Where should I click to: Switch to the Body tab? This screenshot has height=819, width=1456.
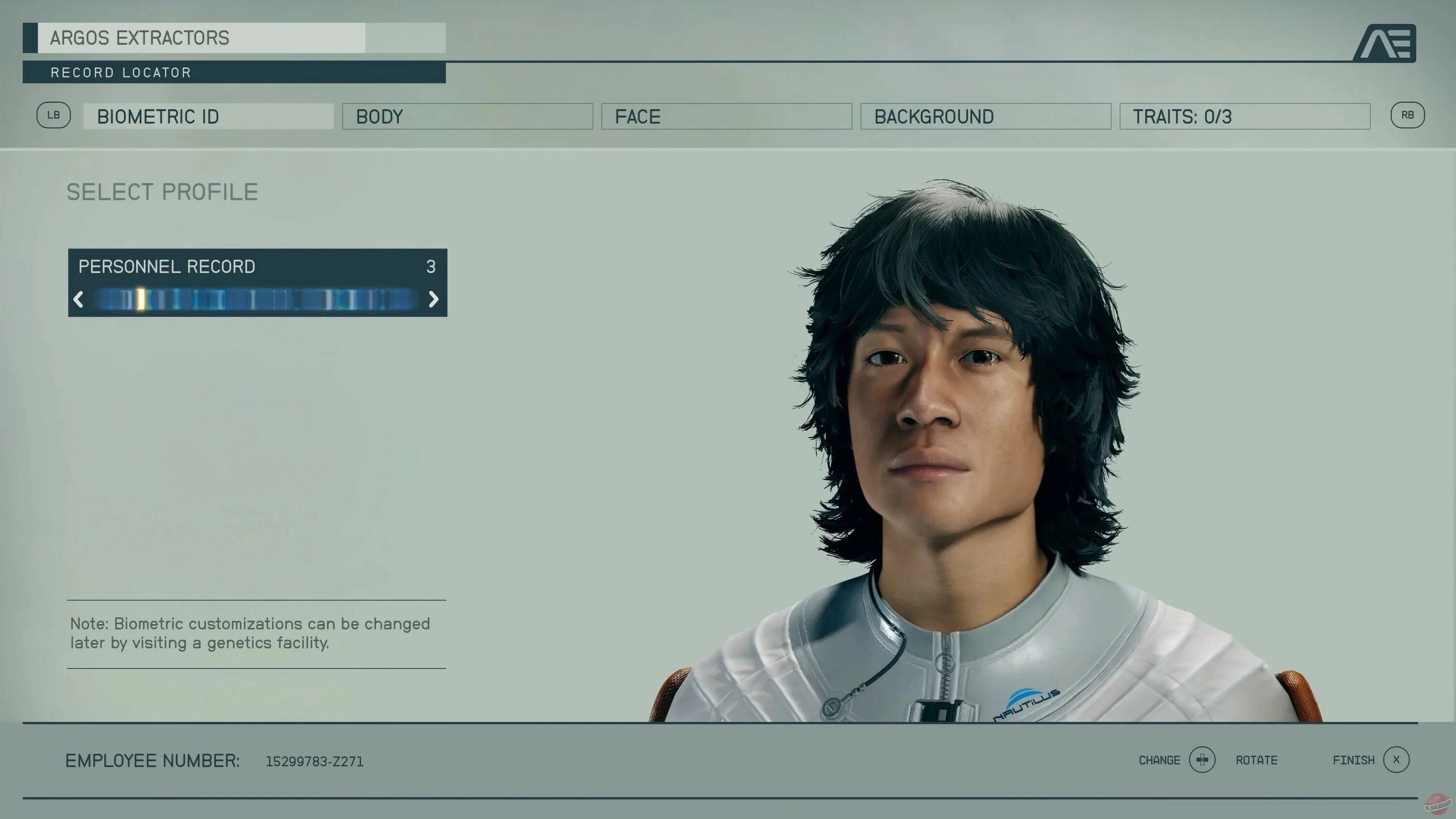[x=467, y=116]
